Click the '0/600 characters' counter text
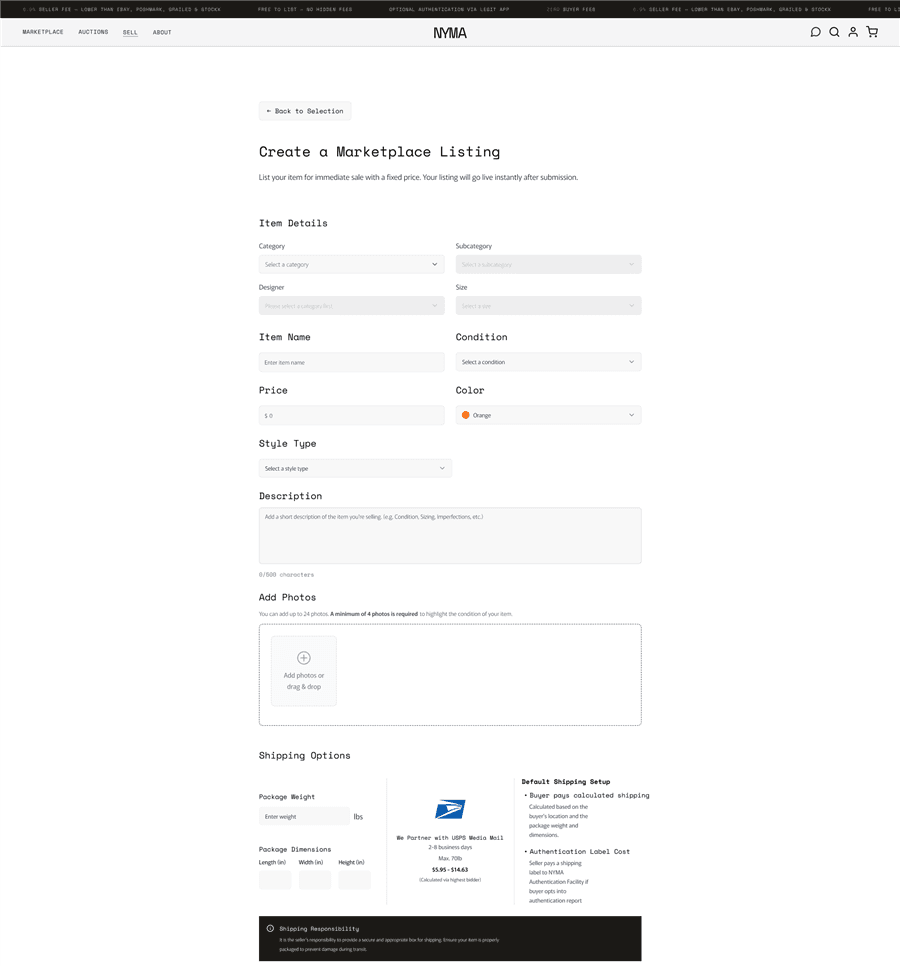This screenshot has height=966, width=900. point(286,575)
